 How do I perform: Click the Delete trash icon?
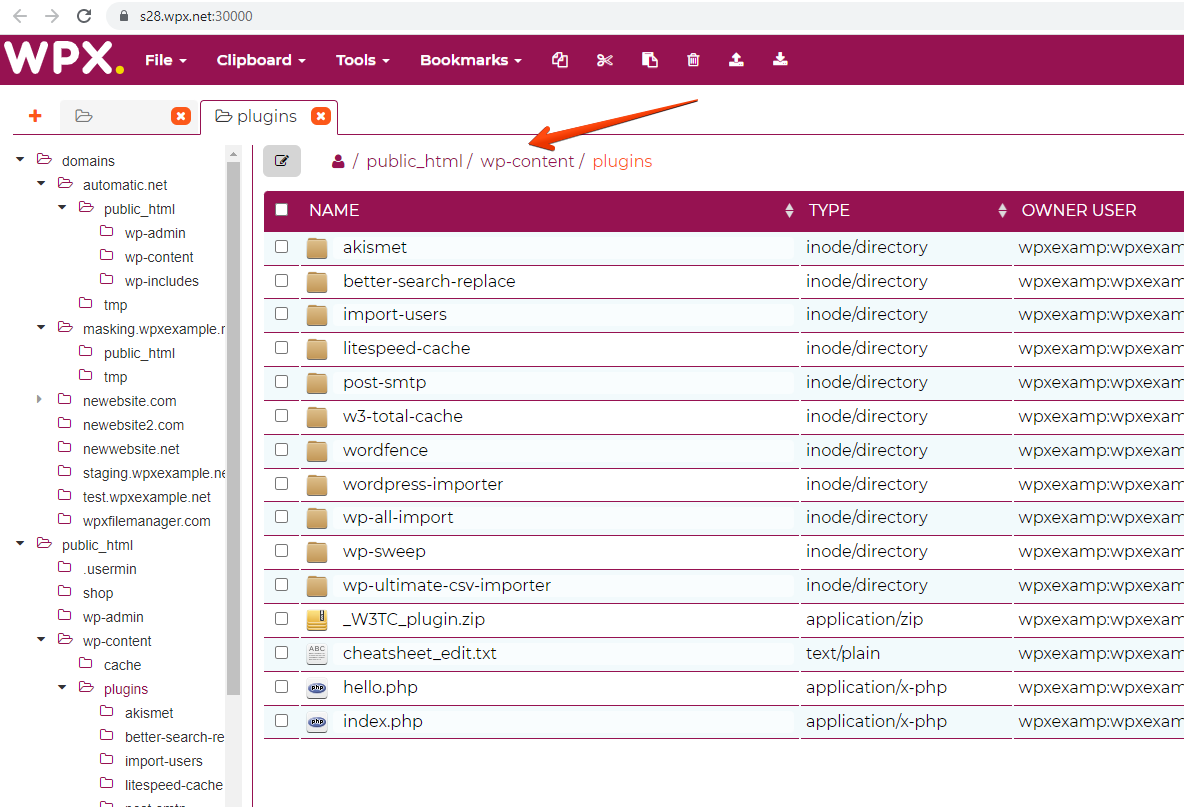[x=693, y=60]
